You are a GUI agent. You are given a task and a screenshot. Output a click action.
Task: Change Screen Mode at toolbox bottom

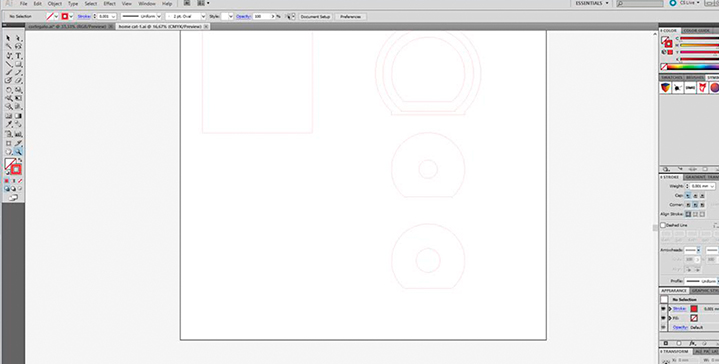click(x=13, y=198)
